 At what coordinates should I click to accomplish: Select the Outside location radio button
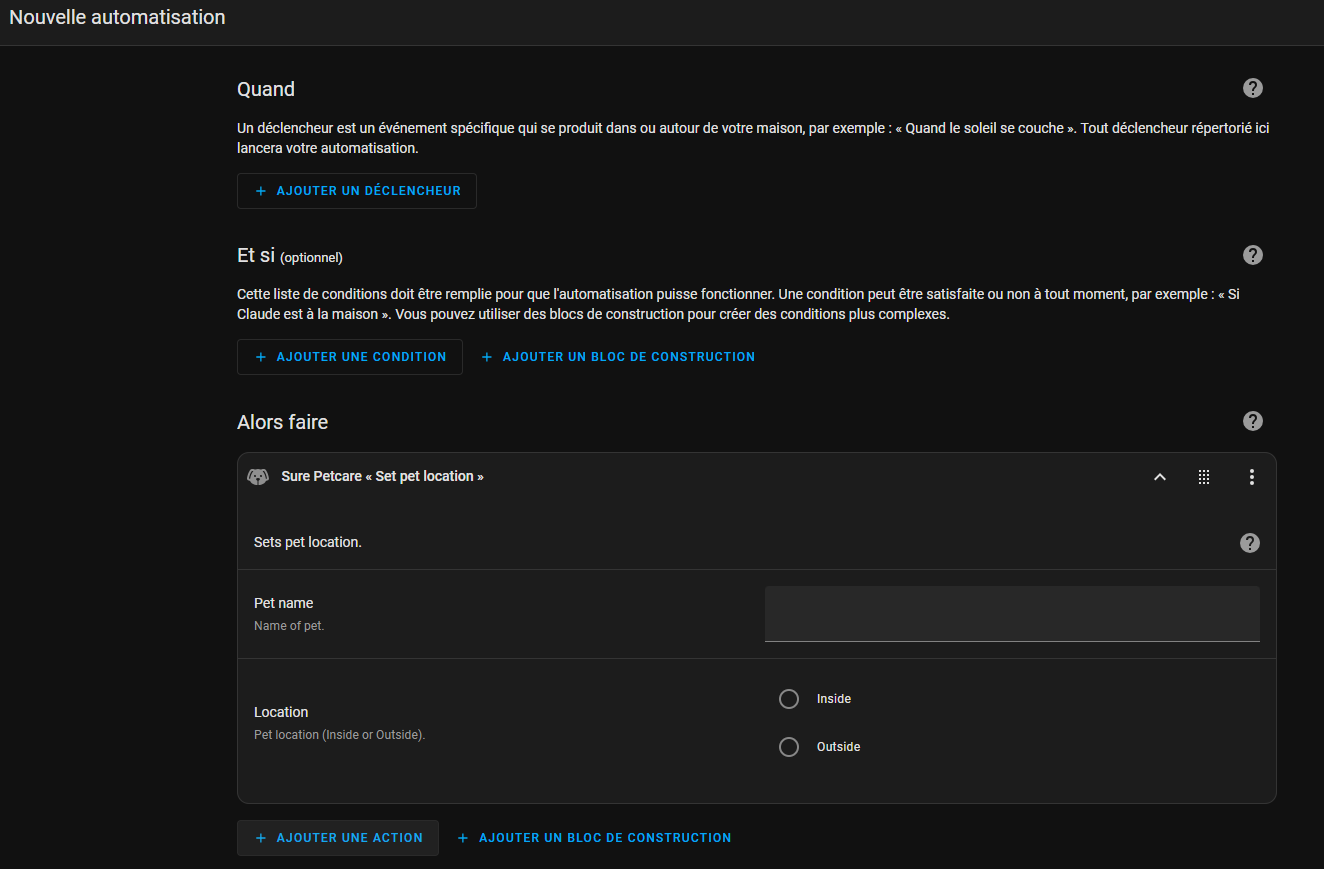point(789,747)
